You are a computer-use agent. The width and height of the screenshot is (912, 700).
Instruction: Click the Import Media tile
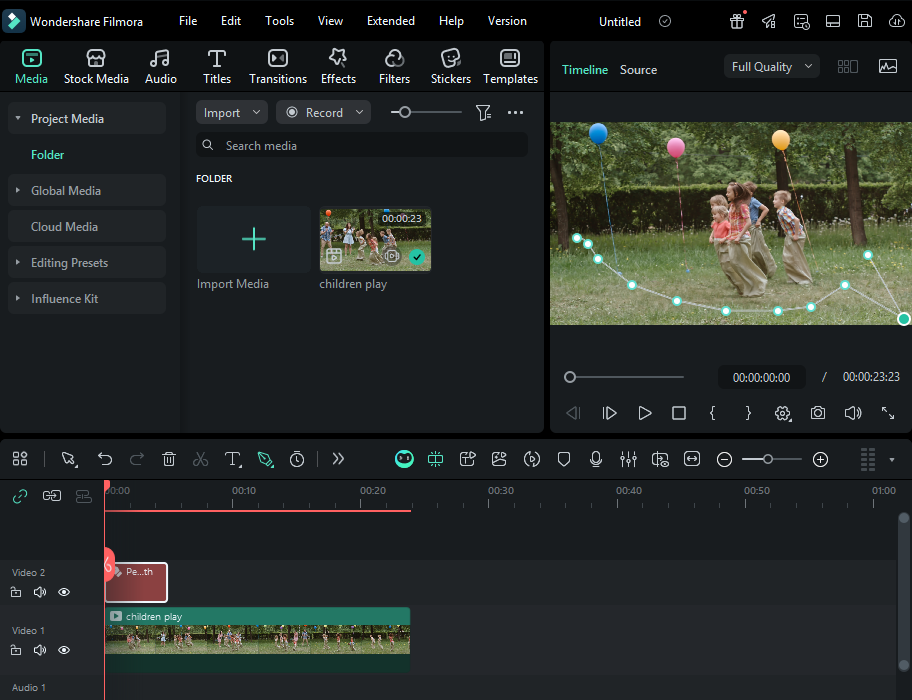254,240
